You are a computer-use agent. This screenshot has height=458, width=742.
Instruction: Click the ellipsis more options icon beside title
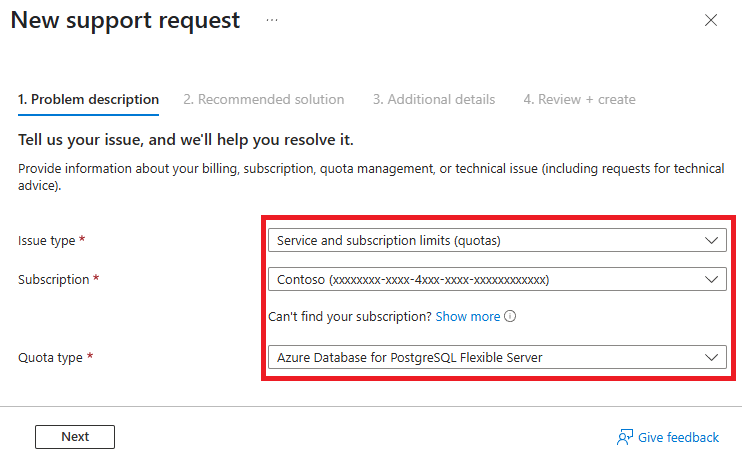(272, 20)
